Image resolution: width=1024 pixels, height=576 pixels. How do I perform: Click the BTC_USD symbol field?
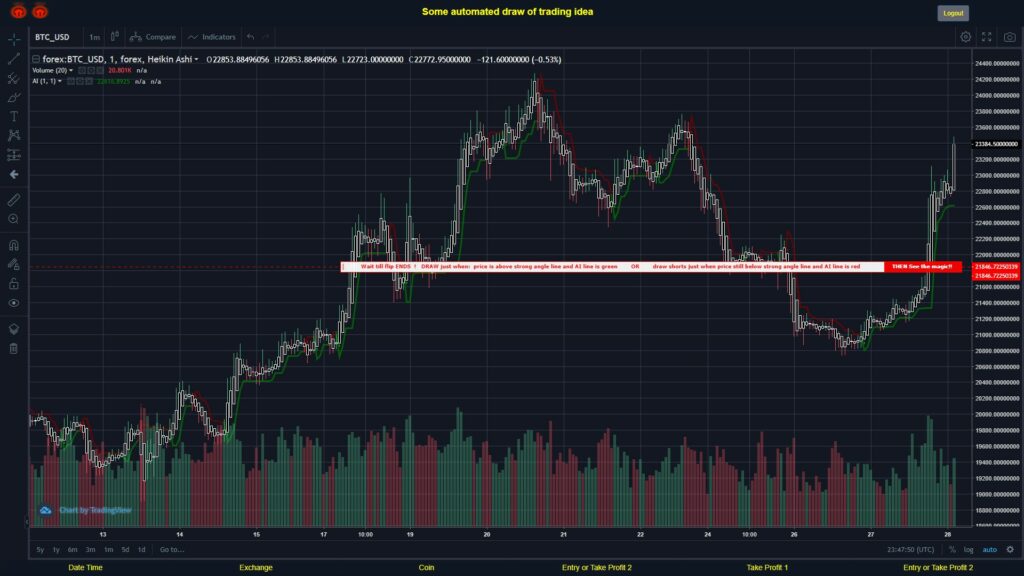(52, 37)
